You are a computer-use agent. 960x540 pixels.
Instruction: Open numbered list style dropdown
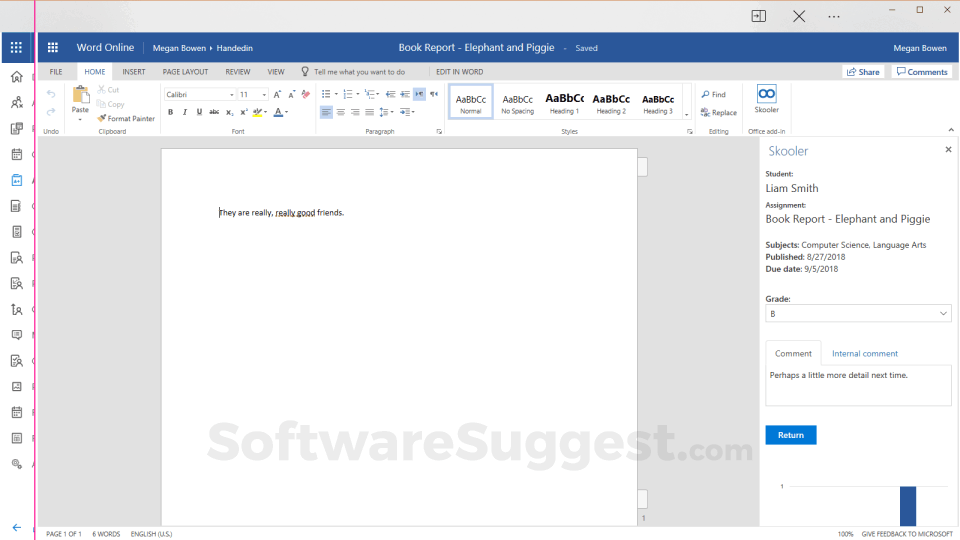pos(358,94)
